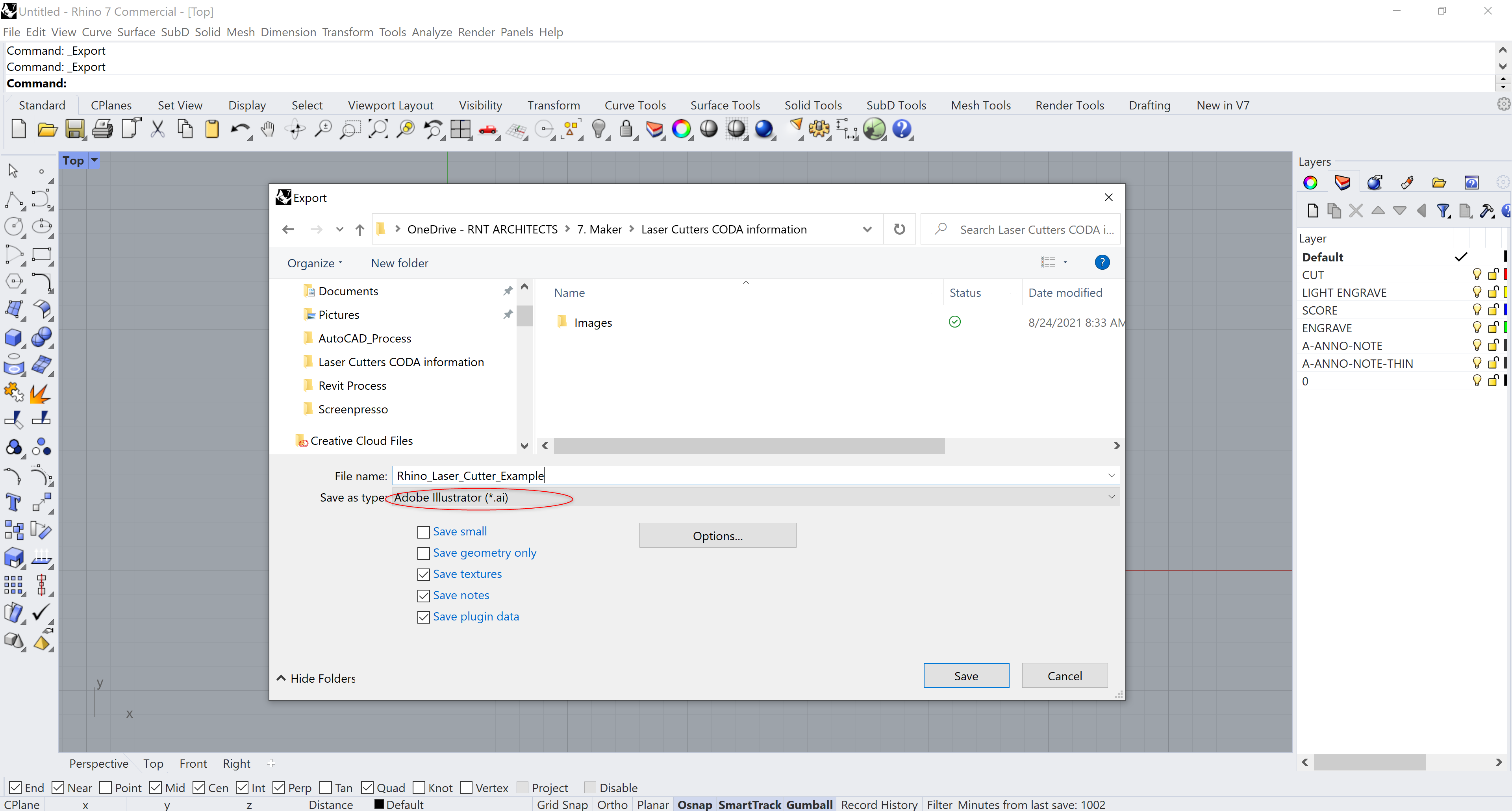This screenshot has height=811, width=1512.
Task: Switch to the Front viewport tab
Action: [x=193, y=763]
